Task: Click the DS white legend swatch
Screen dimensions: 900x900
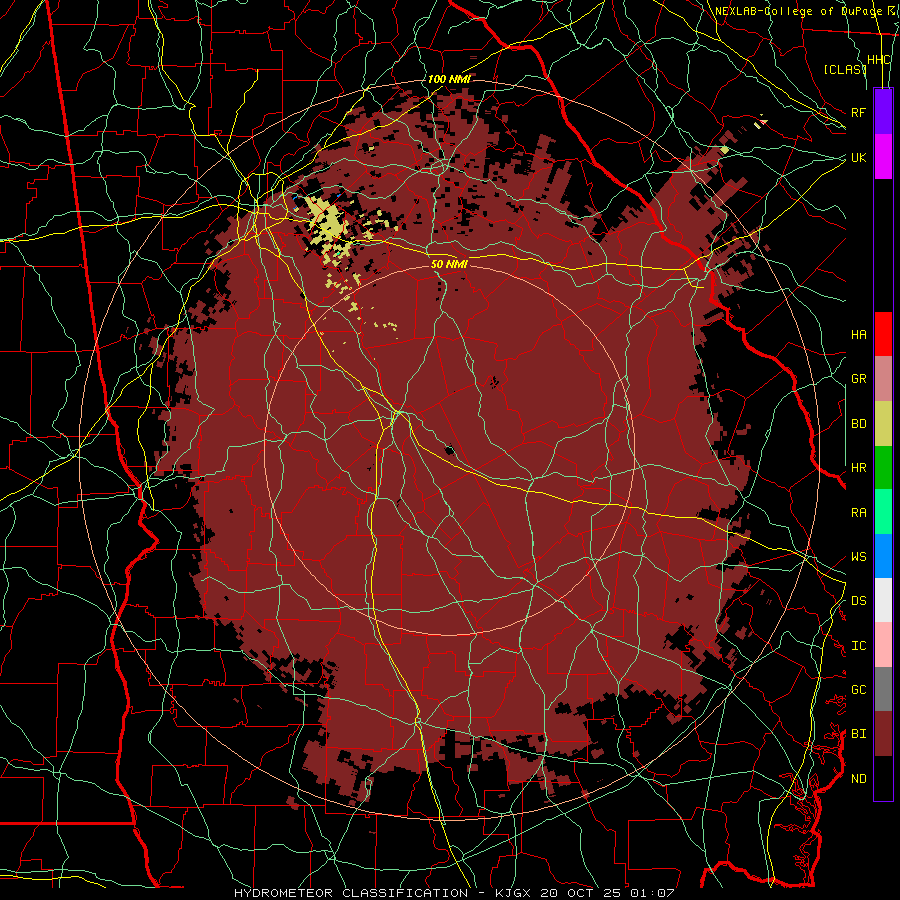Action: coord(883,600)
